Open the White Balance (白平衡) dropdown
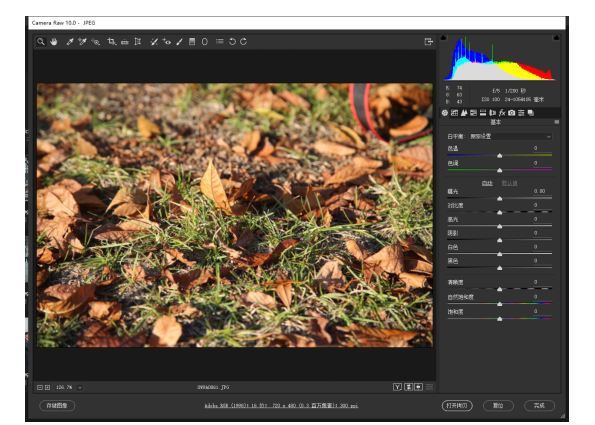This screenshot has width=595, height=425. [510, 136]
